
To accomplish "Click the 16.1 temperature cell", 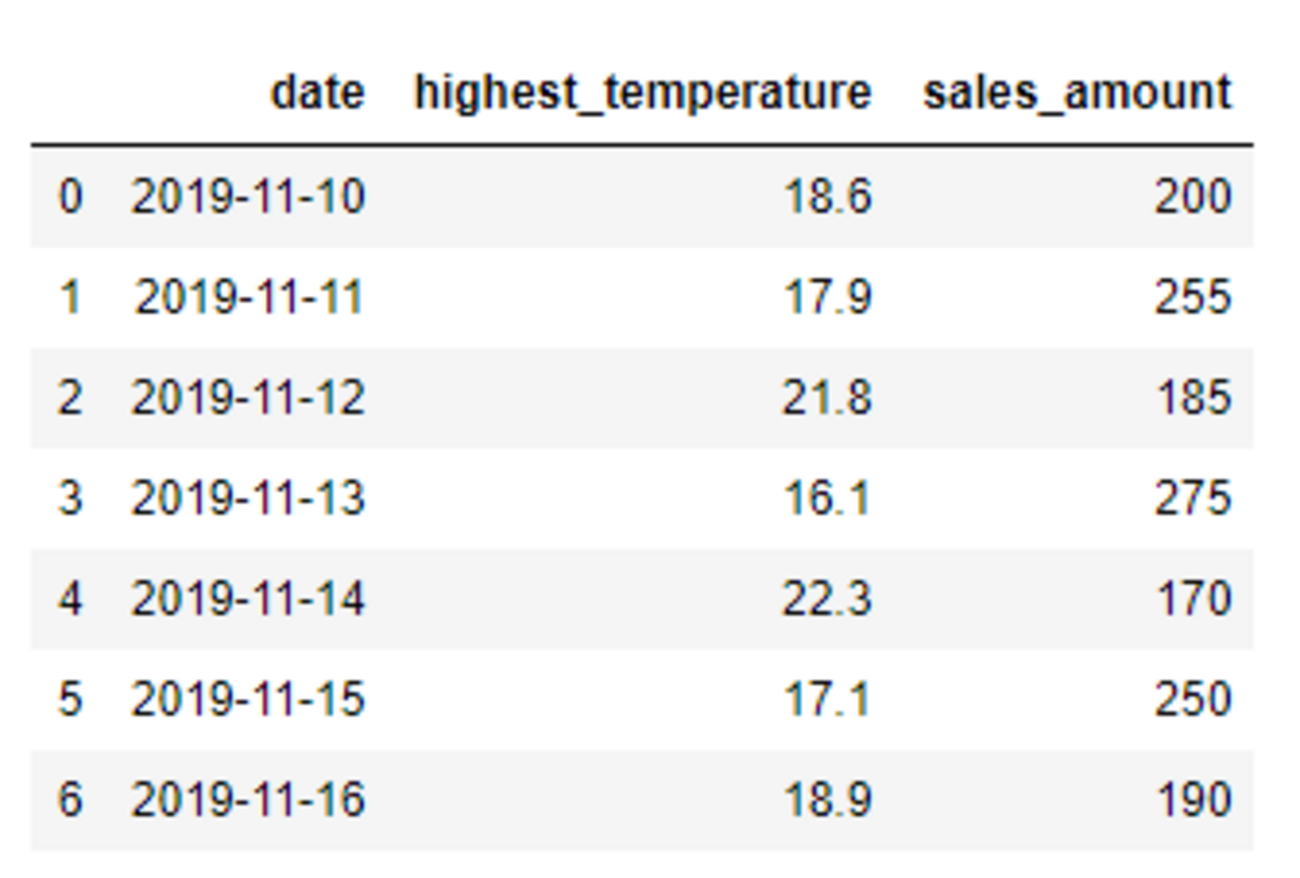I will [x=827, y=498].
